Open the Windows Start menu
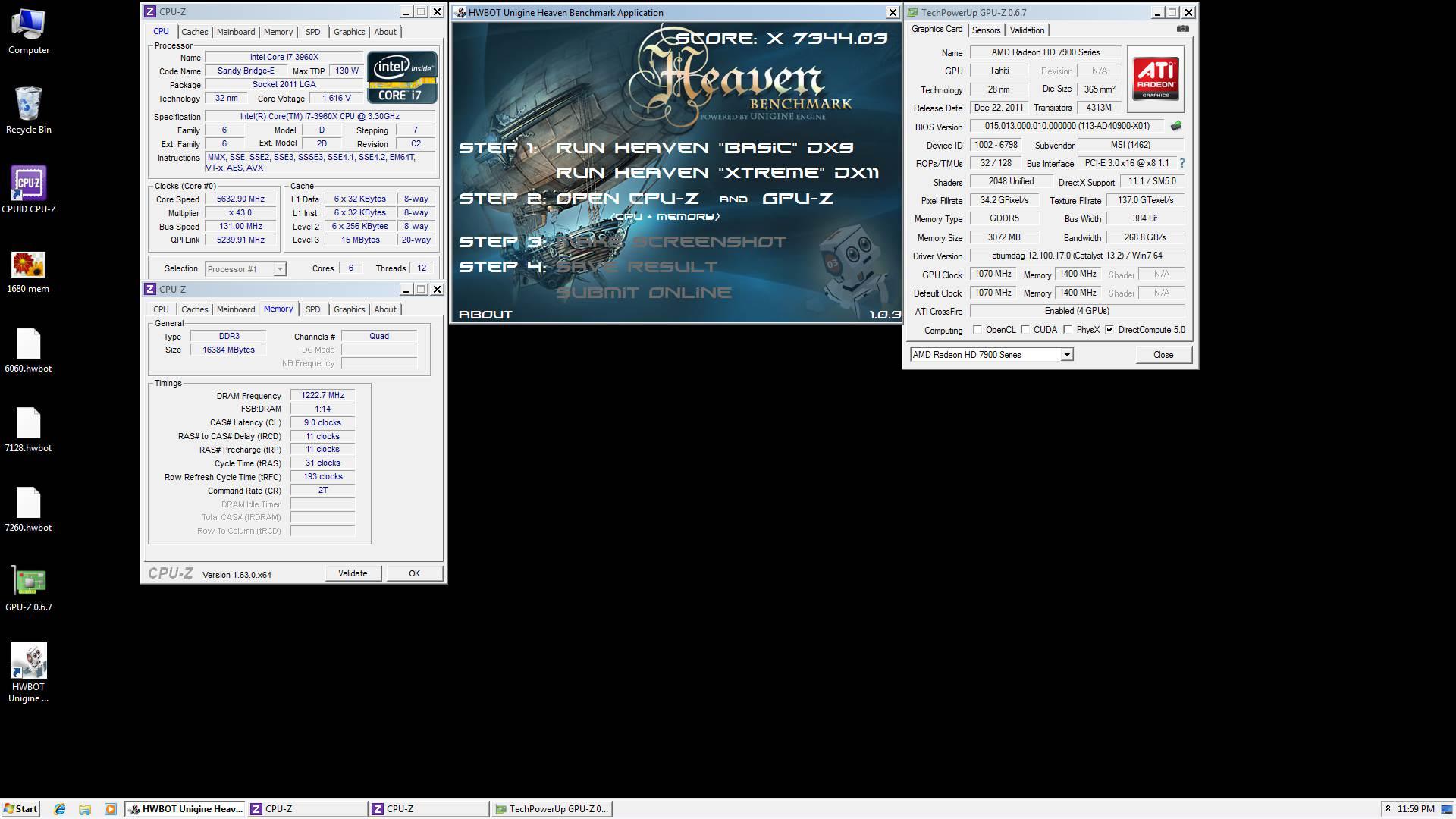 pyautogui.click(x=20, y=809)
